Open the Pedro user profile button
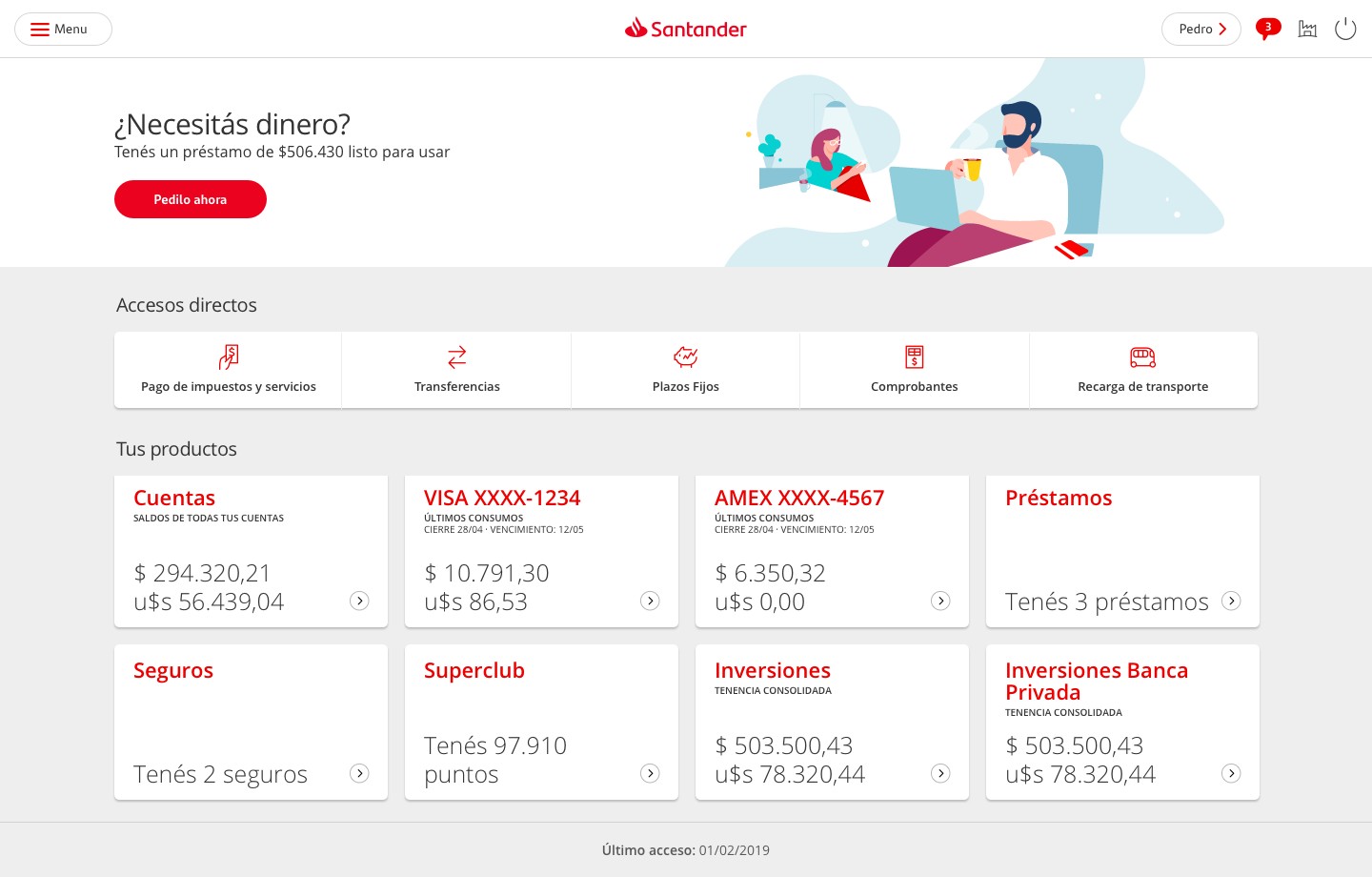 1201,30
